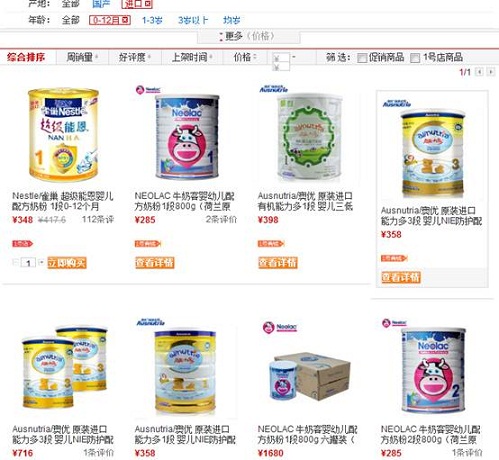
Task: Remove the 0-12月 age filter
Action: 125,20
